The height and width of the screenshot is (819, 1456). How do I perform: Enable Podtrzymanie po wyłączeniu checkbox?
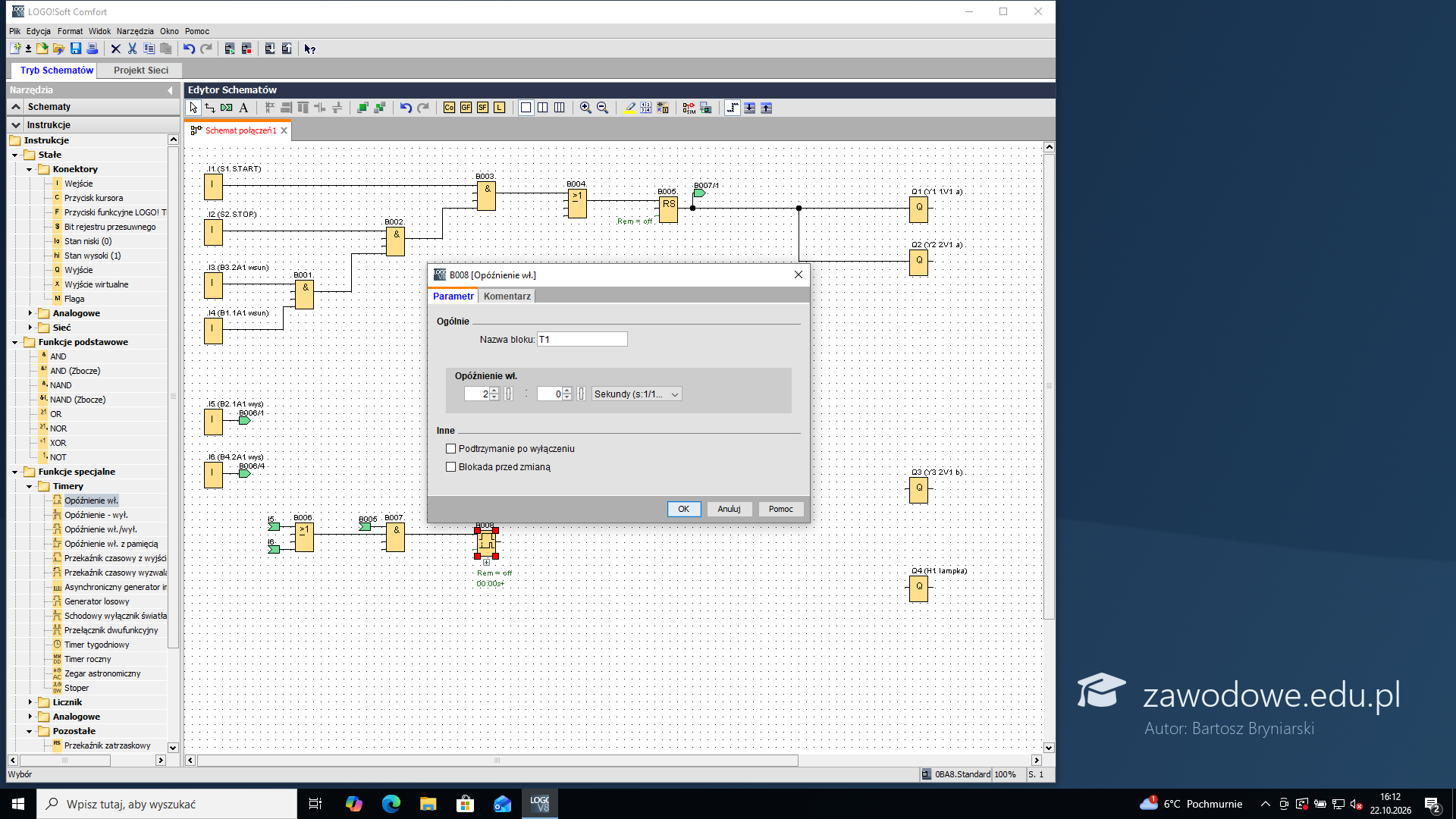(x=451, y=449)
